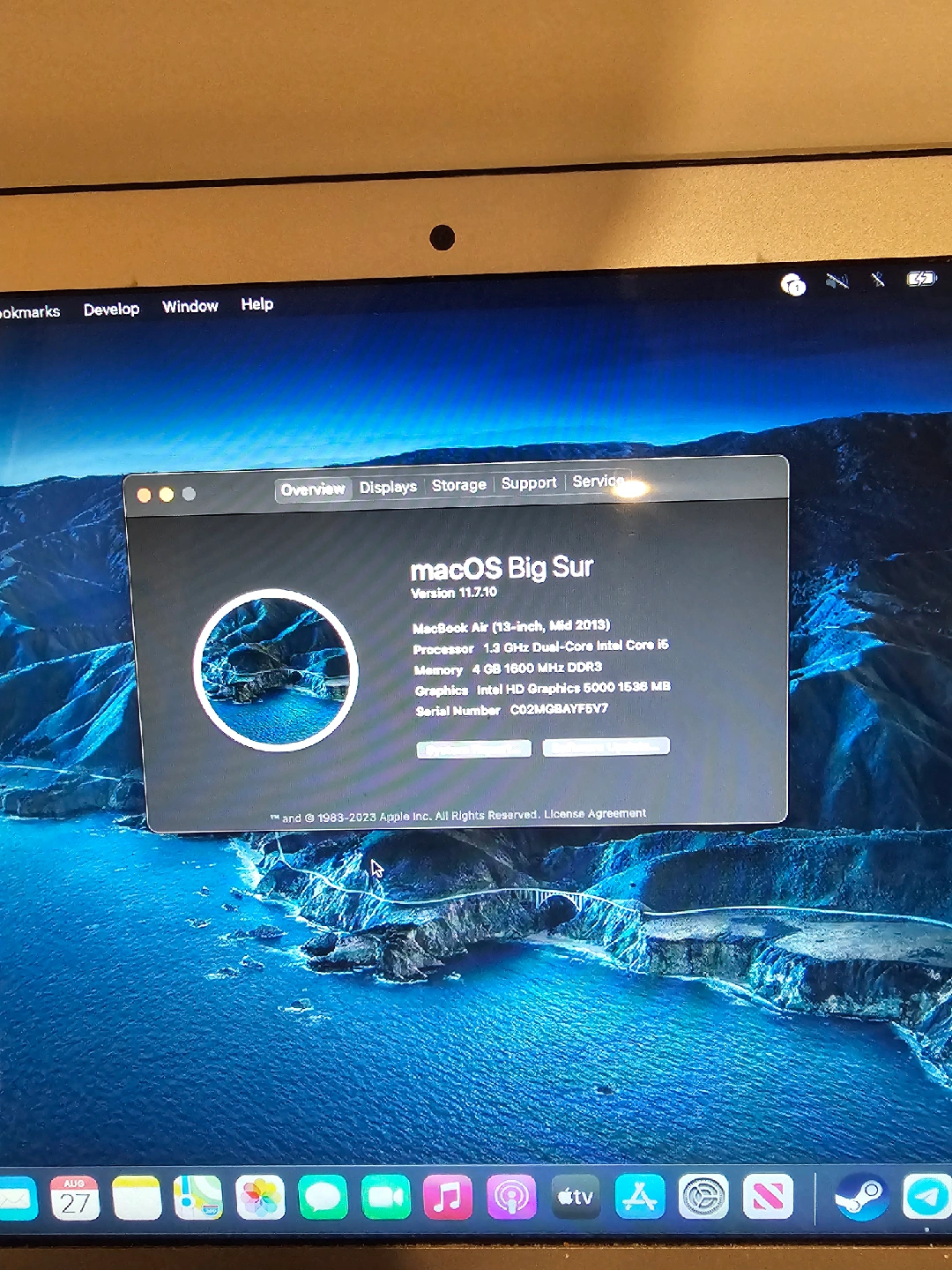The width and height of the screenshot is (952, 1270).
Task: Open the License Agreement link
Action: coord(595,814)
